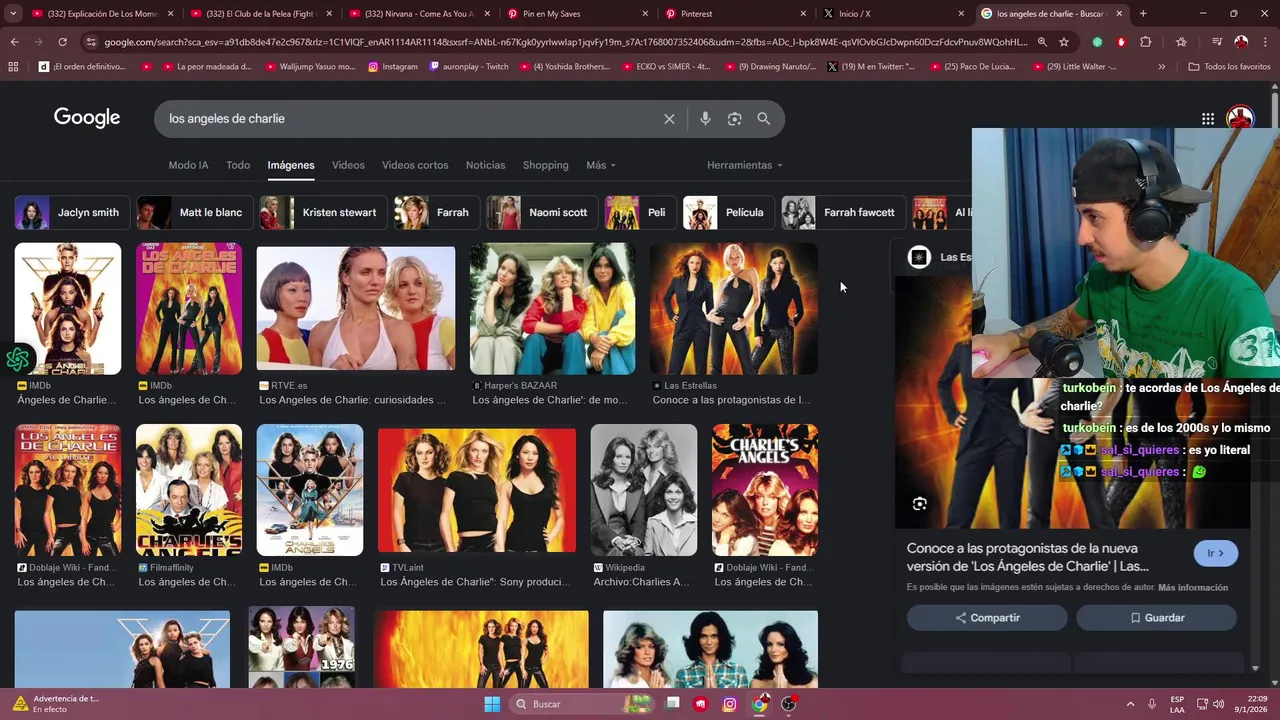
Task: Open the Chrome apps grid in bookmarks bar
Action: [x=13, y=67]
